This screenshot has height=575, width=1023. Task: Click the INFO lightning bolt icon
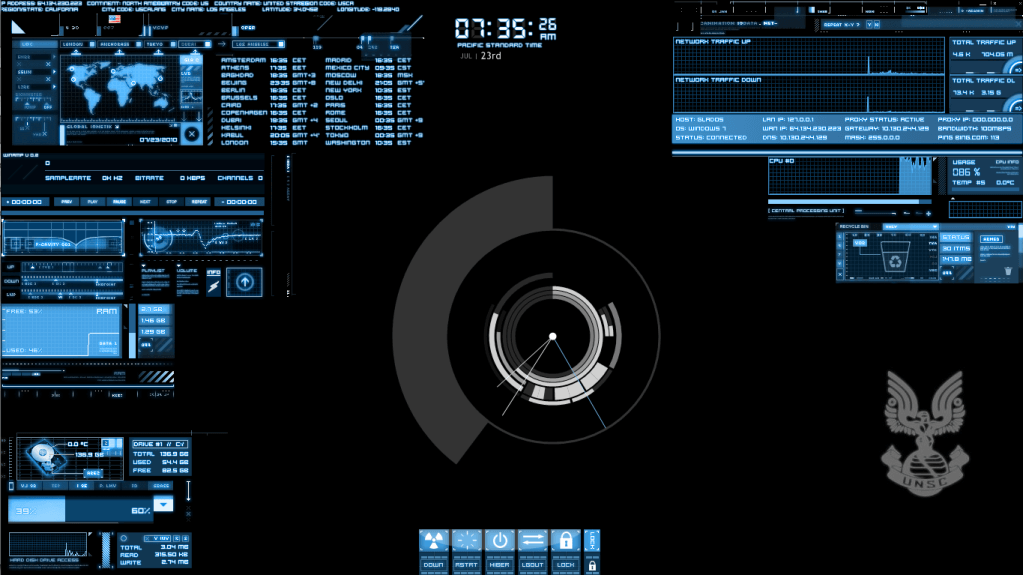[x=213, y=287]
